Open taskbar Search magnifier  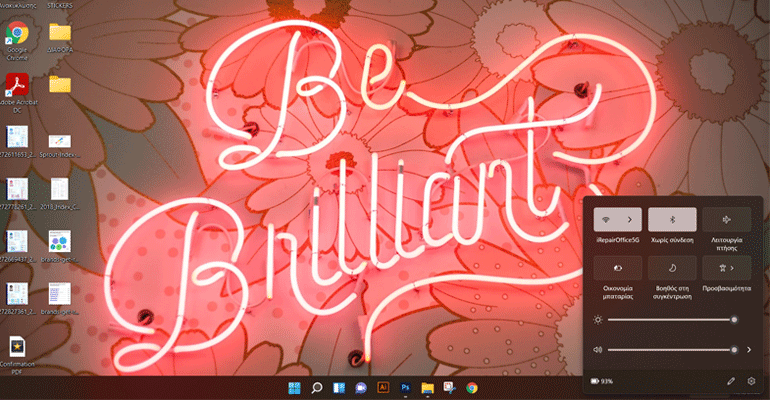tap(317, 388)
